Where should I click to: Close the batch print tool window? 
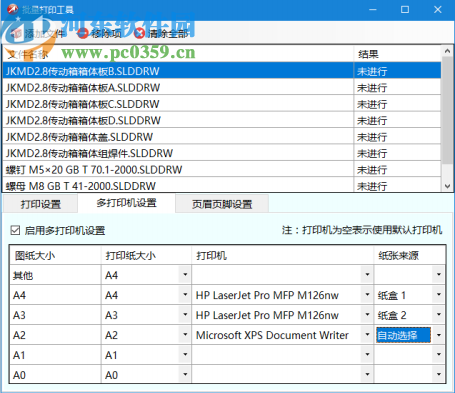coord(438,9)
